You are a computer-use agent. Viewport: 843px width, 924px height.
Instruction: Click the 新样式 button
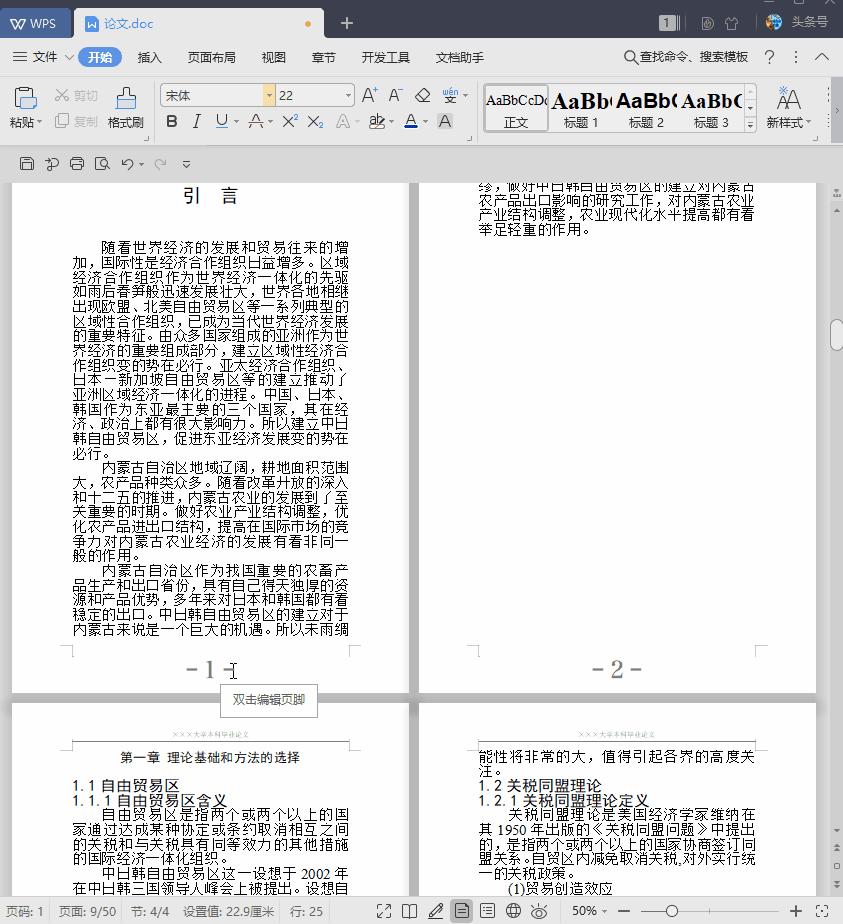pyautogui.click(x=788, y=108)
